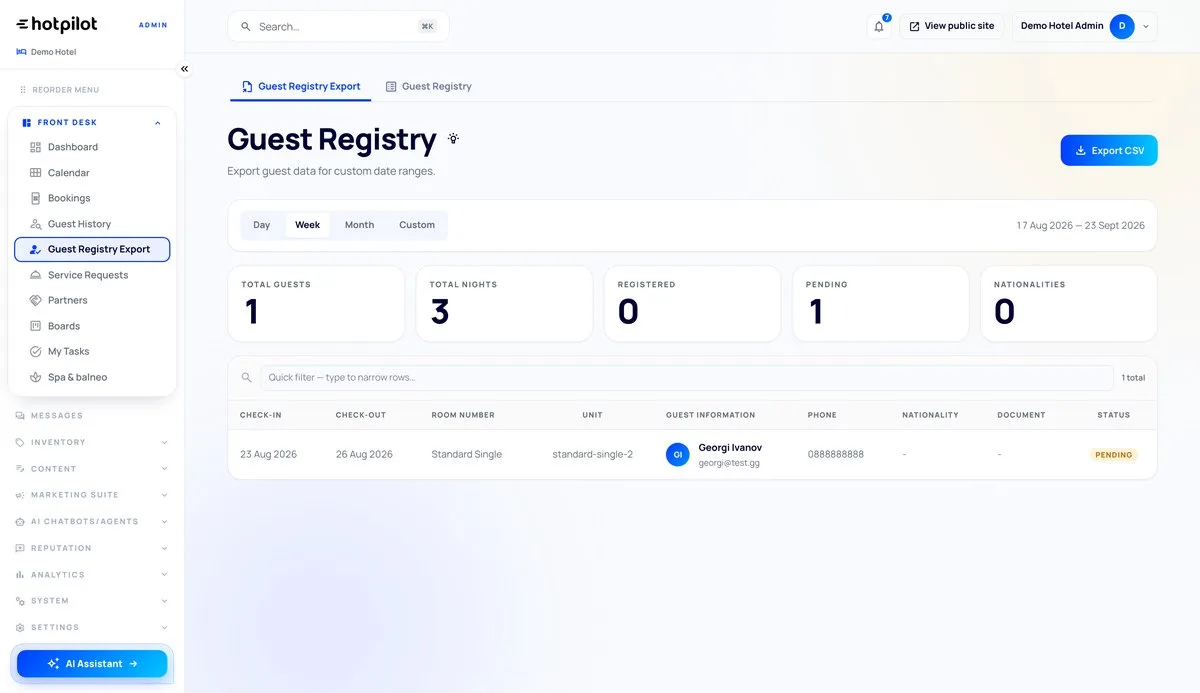Click the Calendar icon in sidebar
The height and width of the screenshot is (693, 1200).
(x=36, y=173)
